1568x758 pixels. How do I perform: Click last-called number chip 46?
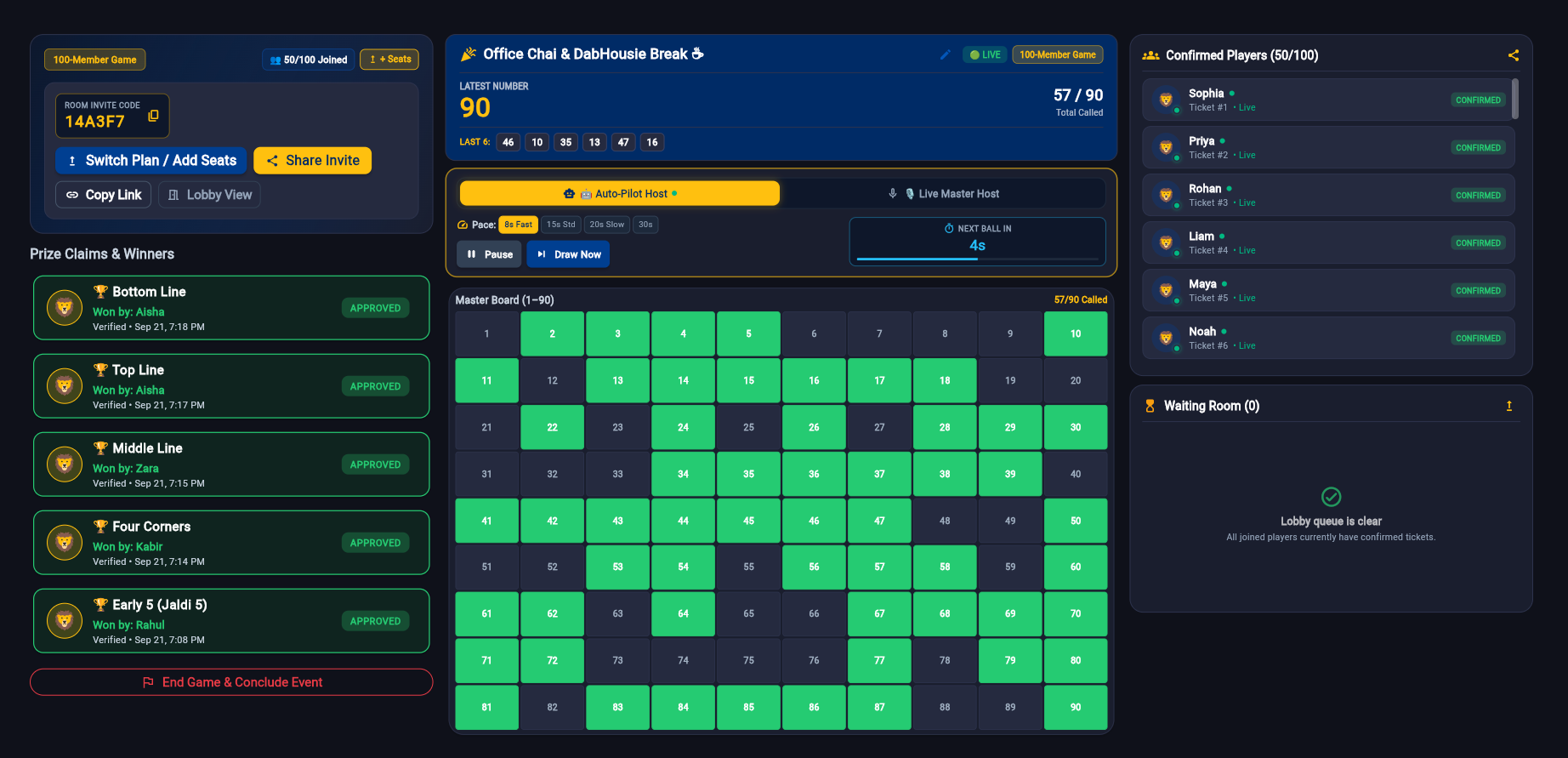click(508, 142)
